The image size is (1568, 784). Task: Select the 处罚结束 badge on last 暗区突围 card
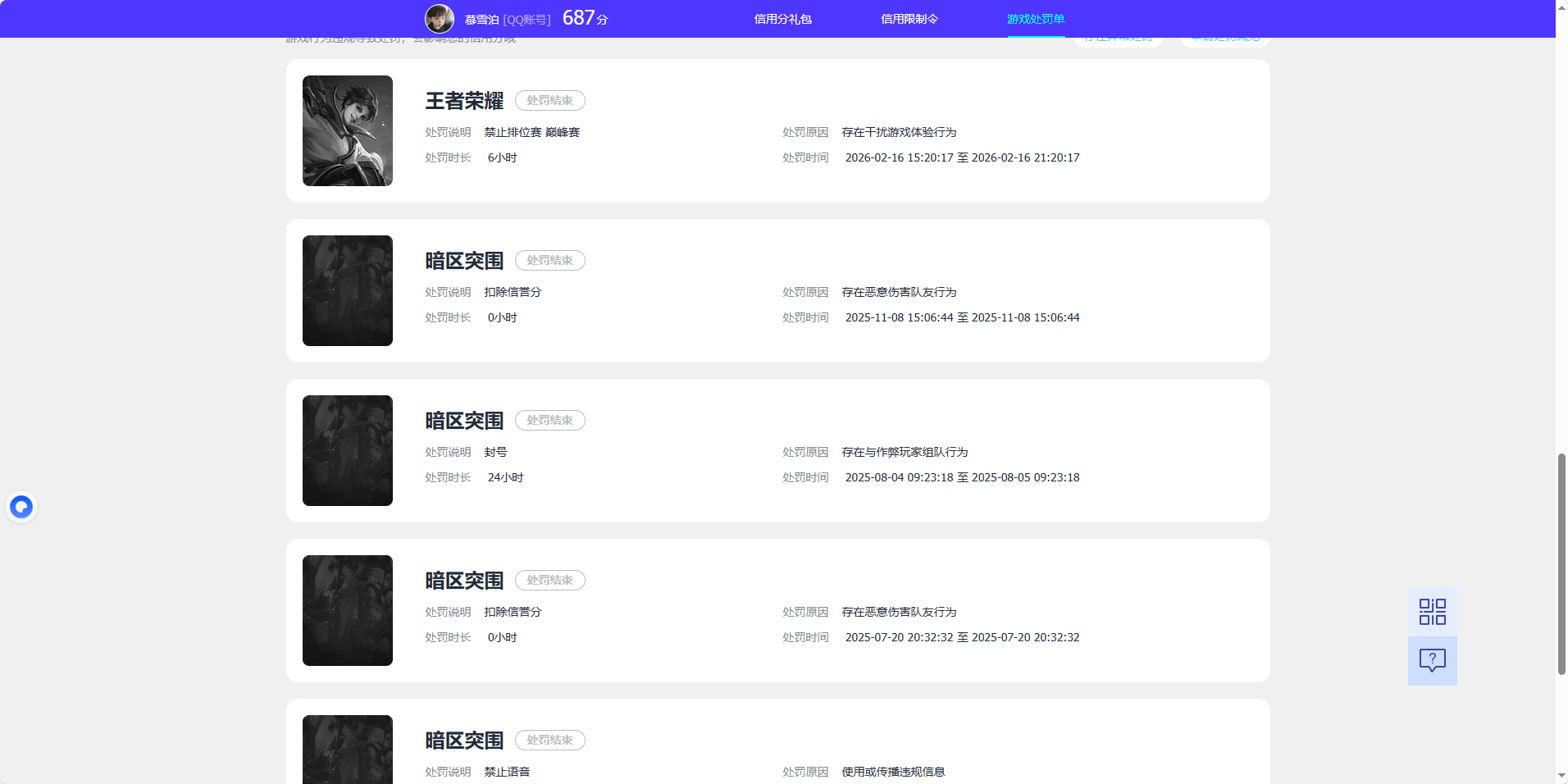pyautogui.click(x=549, y=740)
